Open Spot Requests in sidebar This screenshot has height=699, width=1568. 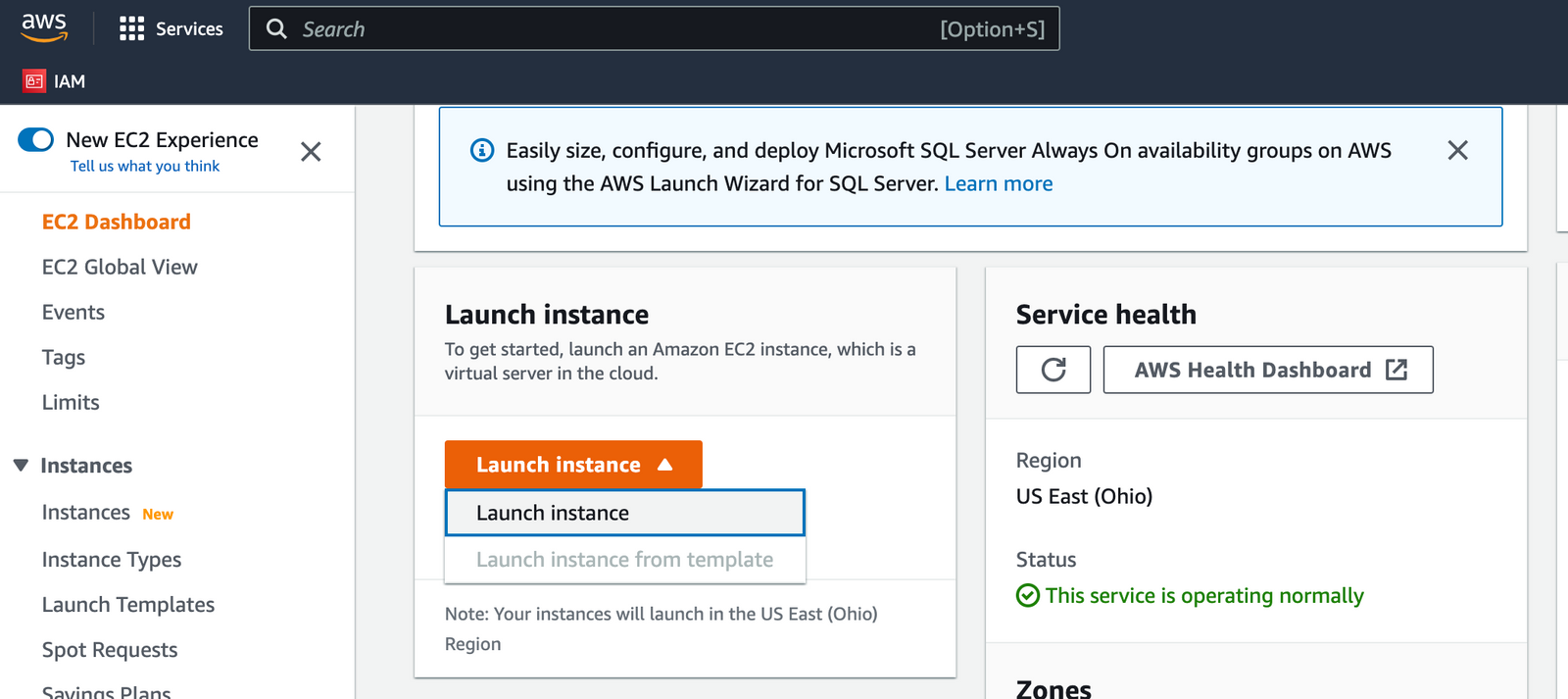tap(110, 650)
